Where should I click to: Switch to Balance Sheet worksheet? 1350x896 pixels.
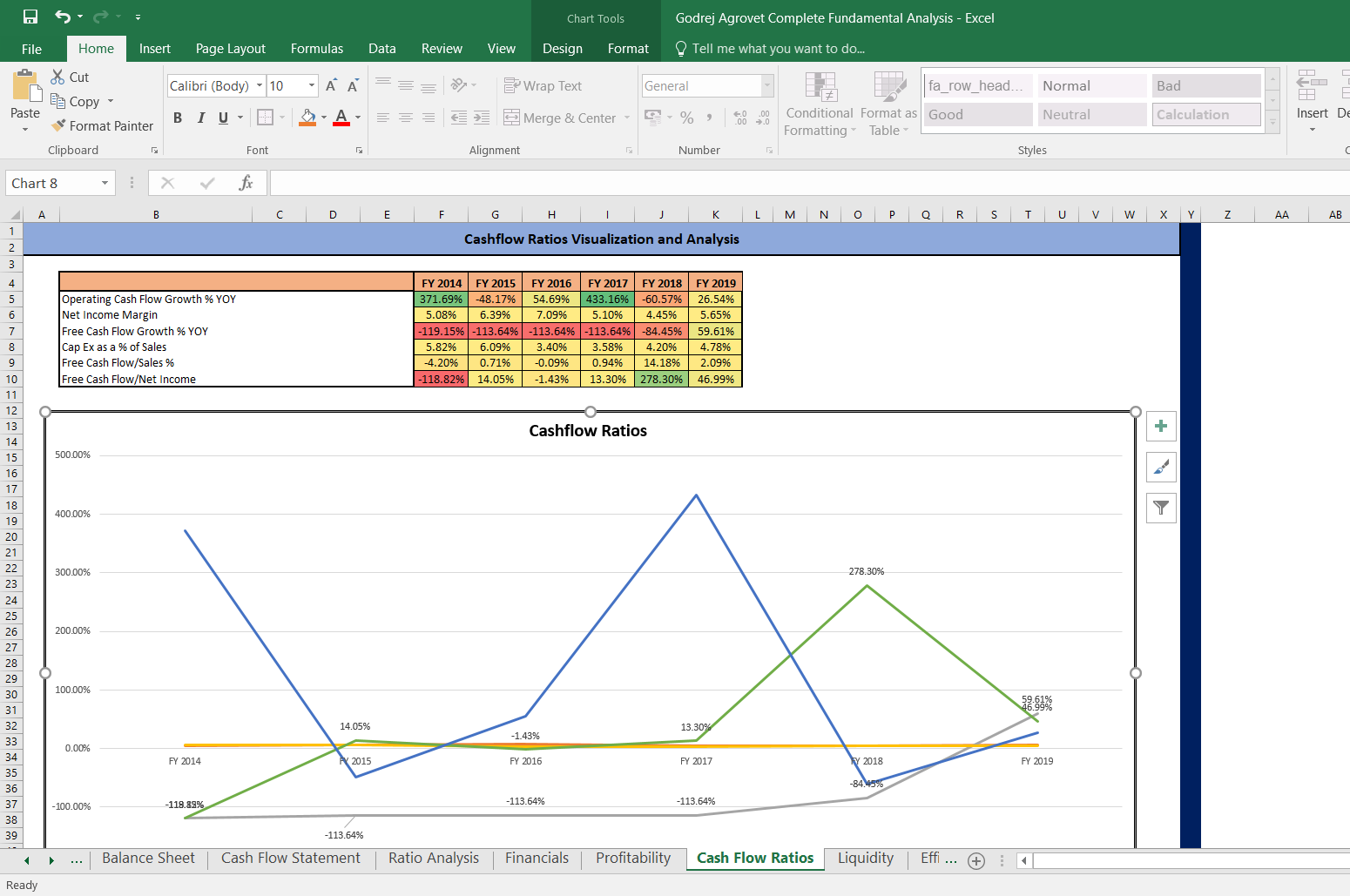(x=148, y=859)
